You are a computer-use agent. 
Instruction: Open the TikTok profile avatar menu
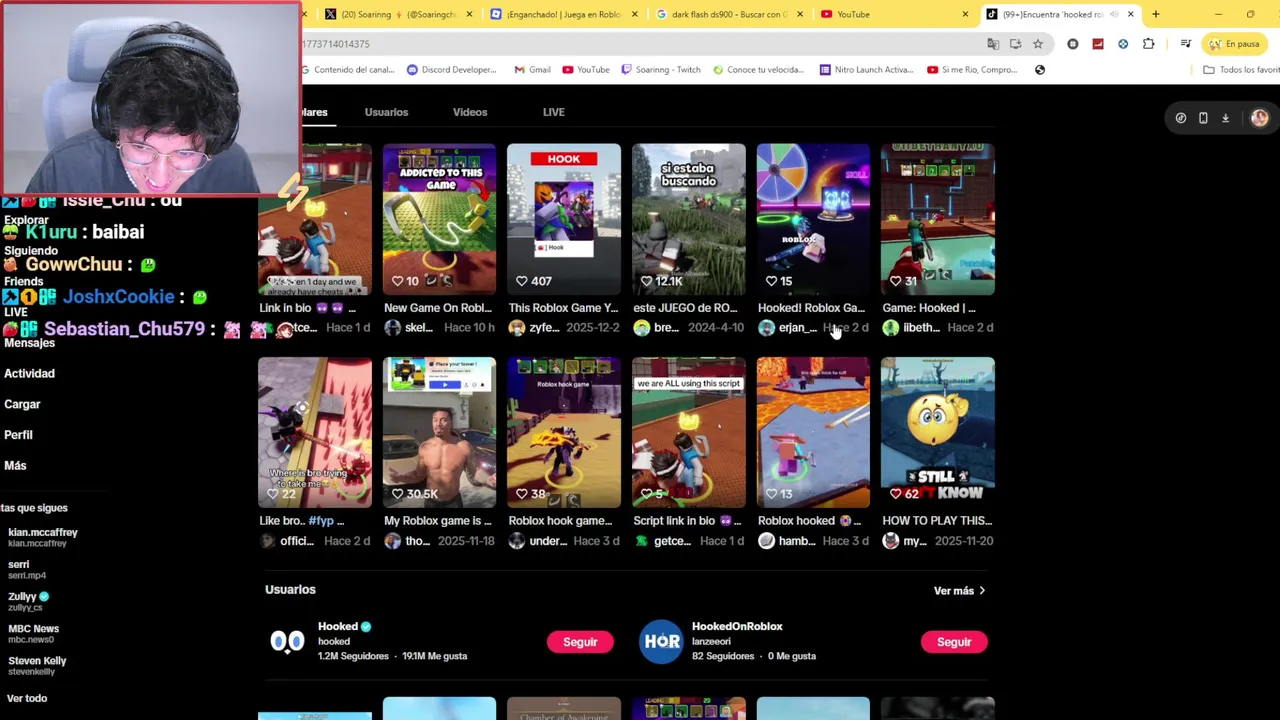[1259, 118]
